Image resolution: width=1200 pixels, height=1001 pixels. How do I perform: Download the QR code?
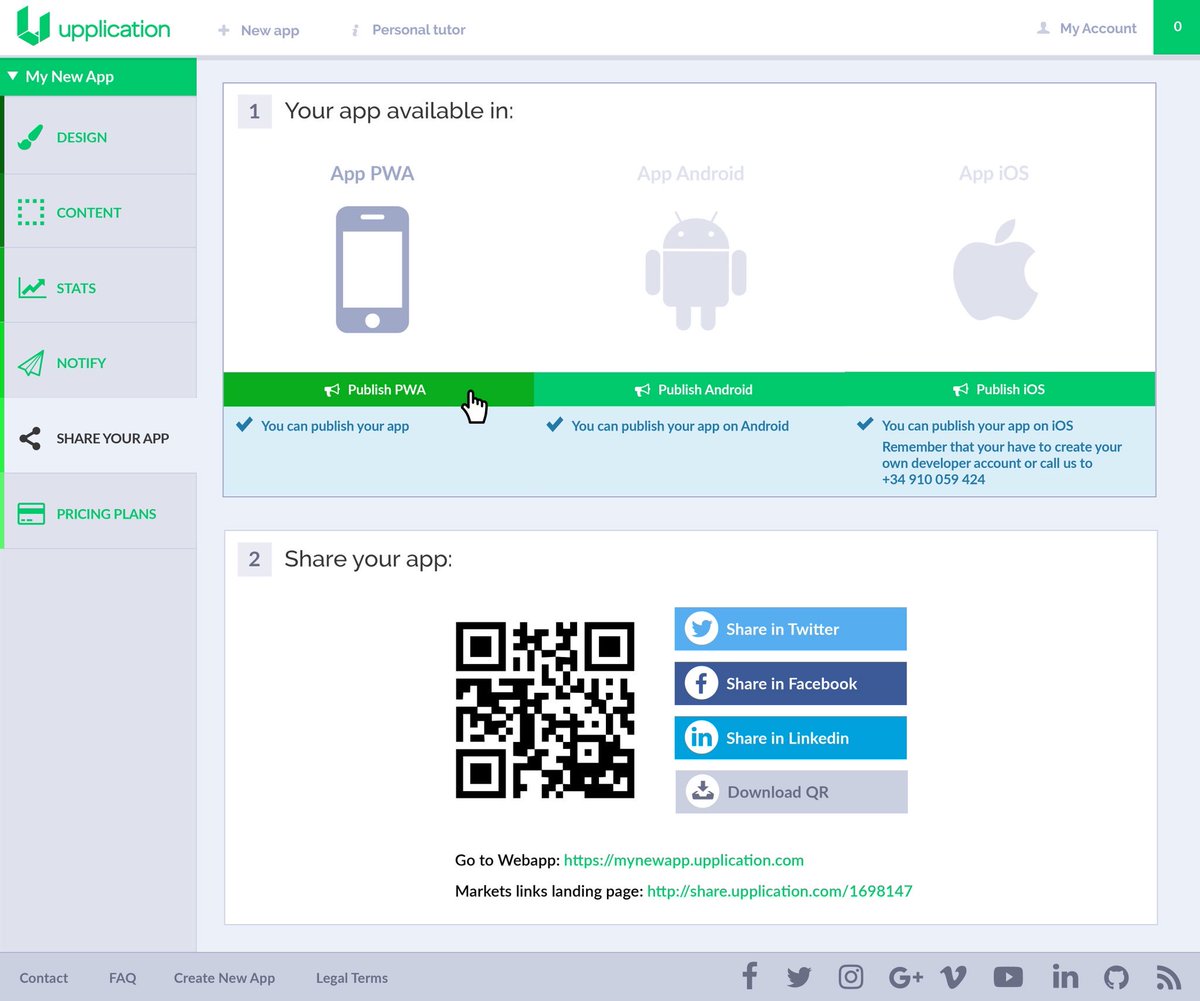point(791,792)
